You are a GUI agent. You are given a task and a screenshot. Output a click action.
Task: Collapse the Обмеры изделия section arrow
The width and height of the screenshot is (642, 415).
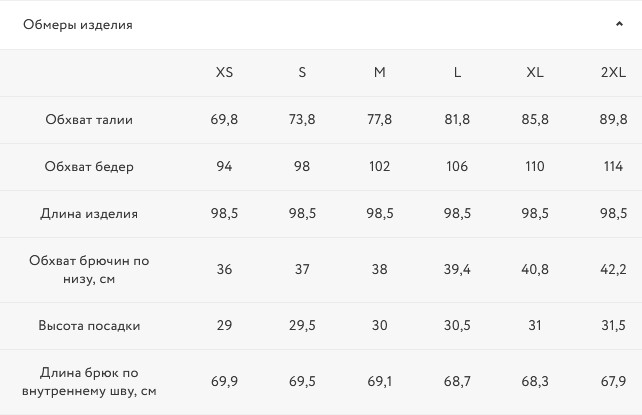point(620,25)
